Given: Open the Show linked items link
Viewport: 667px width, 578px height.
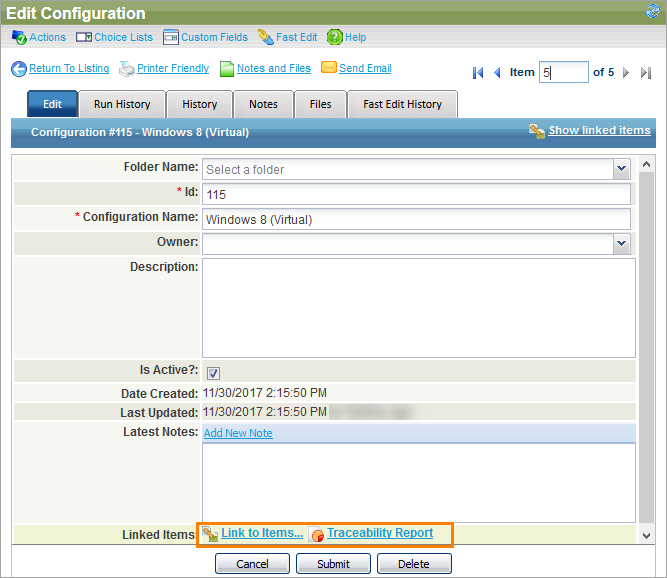Looking at the screenshot, I should (x=599, y=130).
